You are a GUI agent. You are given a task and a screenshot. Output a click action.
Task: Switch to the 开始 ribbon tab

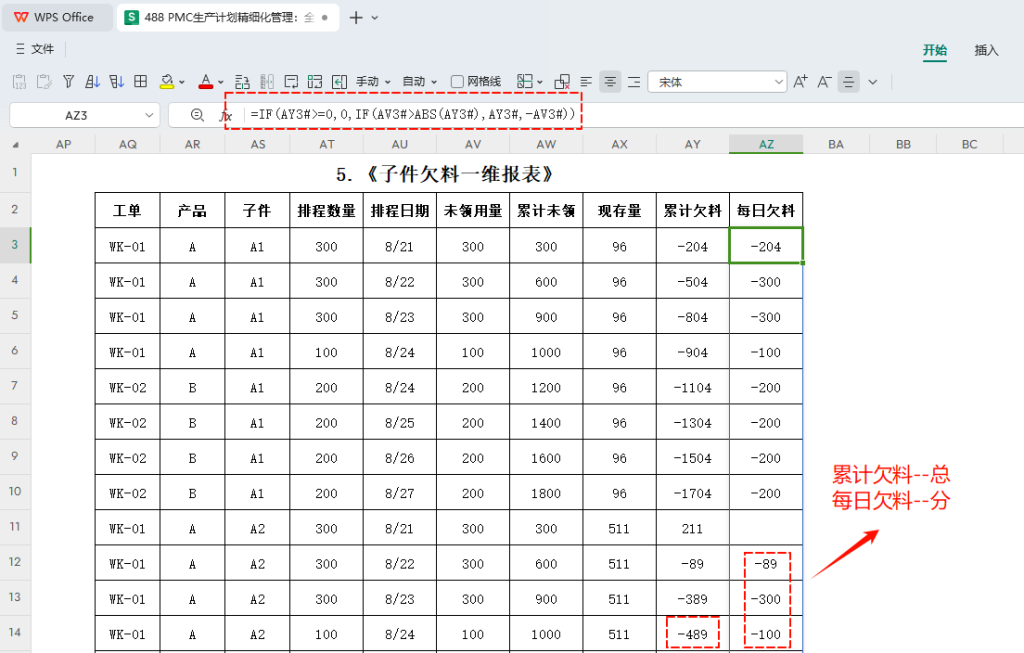(935, 50)
